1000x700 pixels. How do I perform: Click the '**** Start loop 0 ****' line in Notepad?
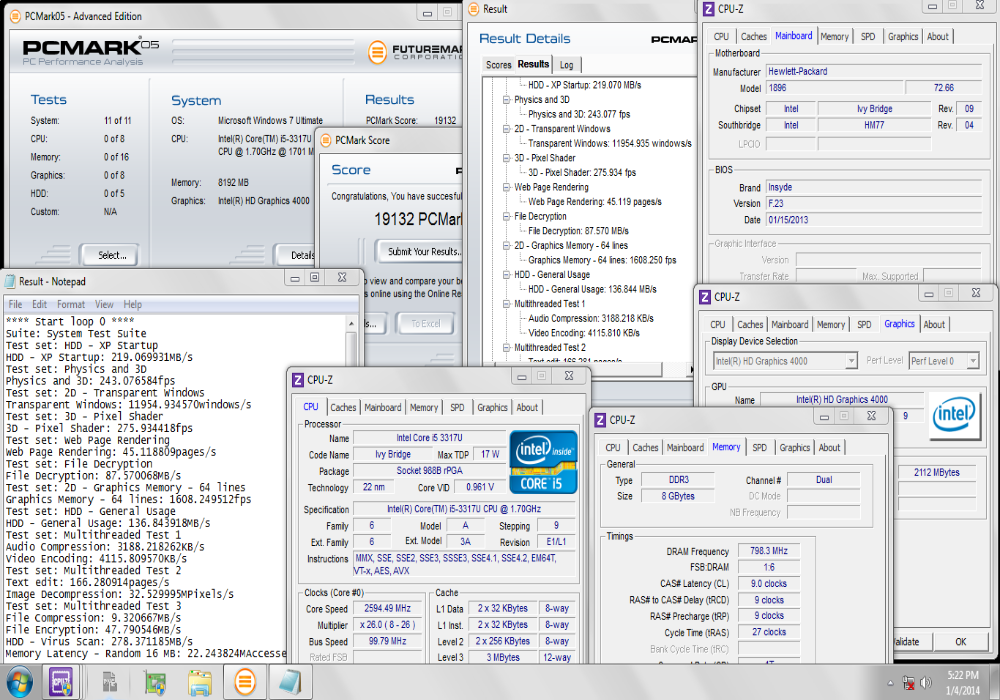70,321
